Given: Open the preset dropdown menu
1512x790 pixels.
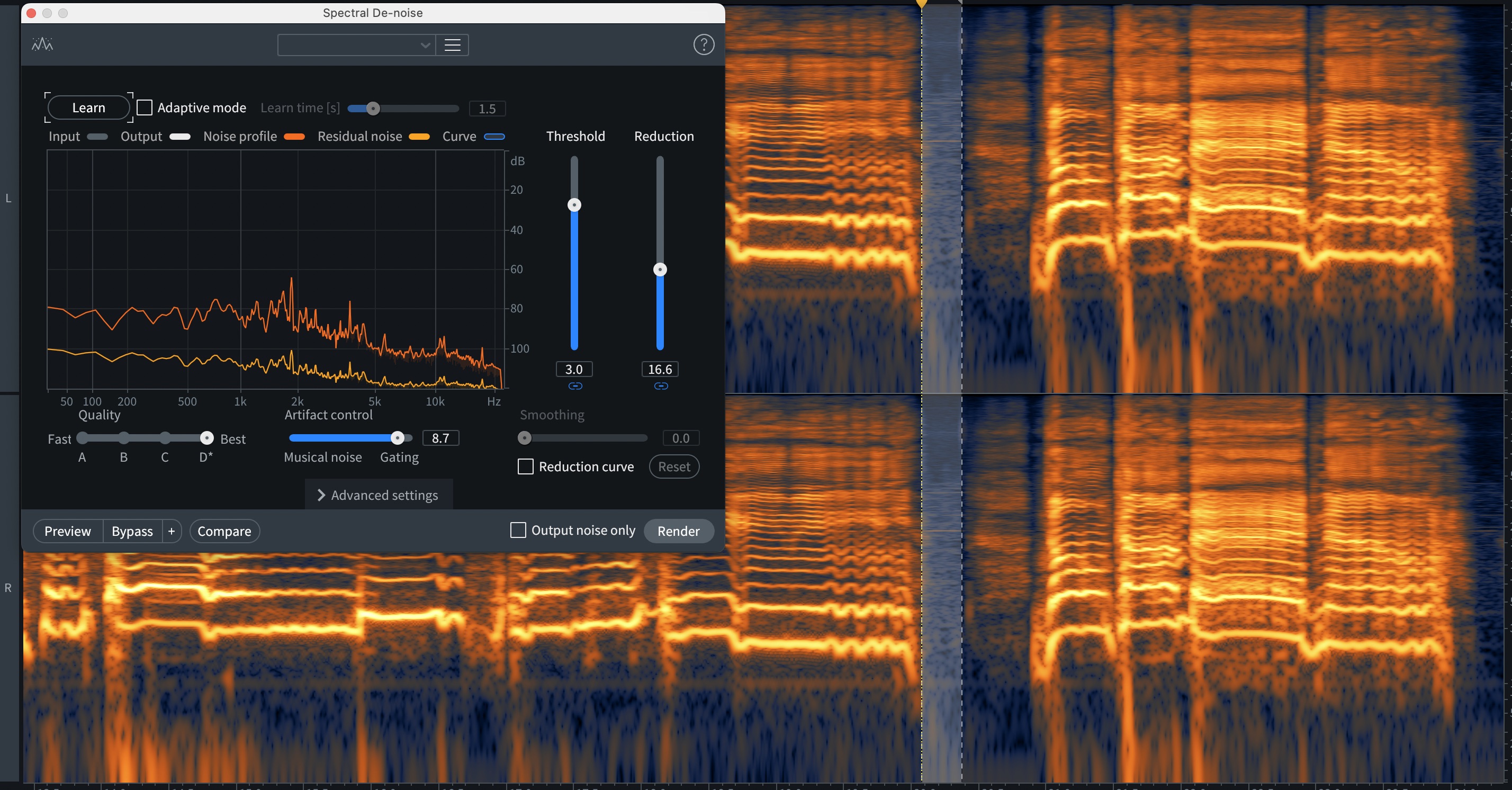Looking at the screenshot, I should click(x=355, y=44).
